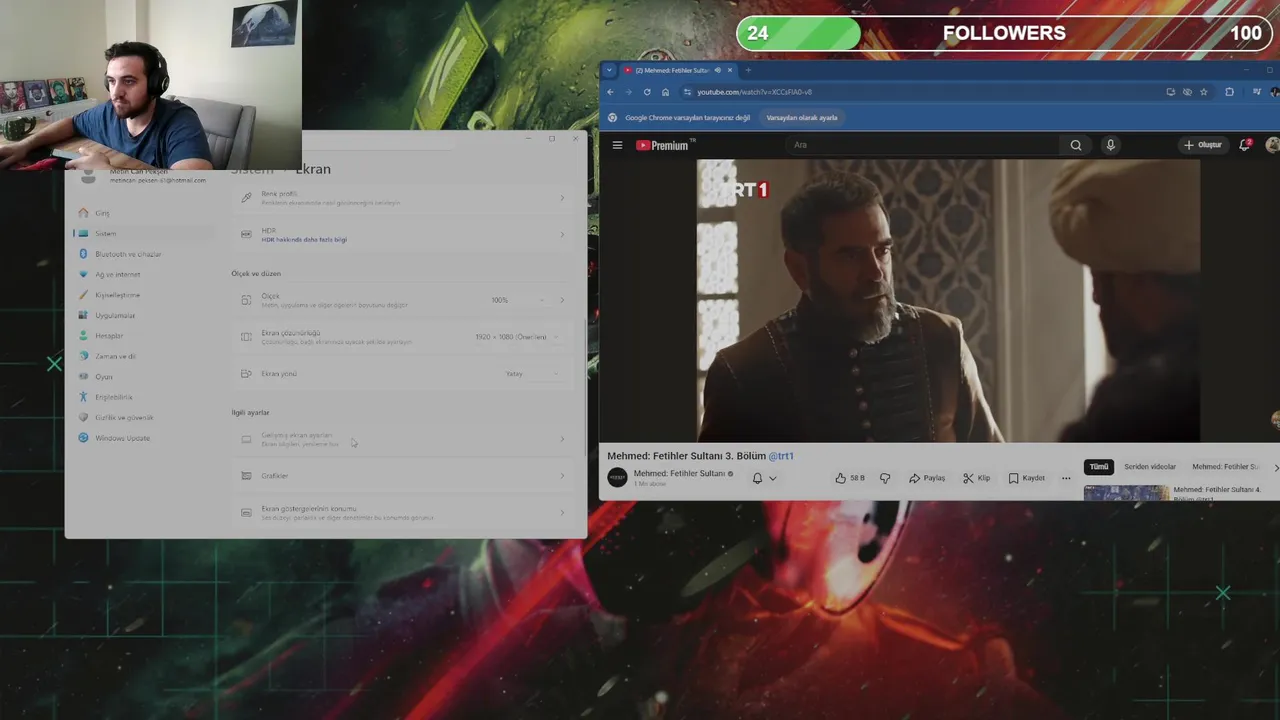This screenshot has height=720, width=1280.
Task: Go back in Chrome
Action: [x=611, y=92]
